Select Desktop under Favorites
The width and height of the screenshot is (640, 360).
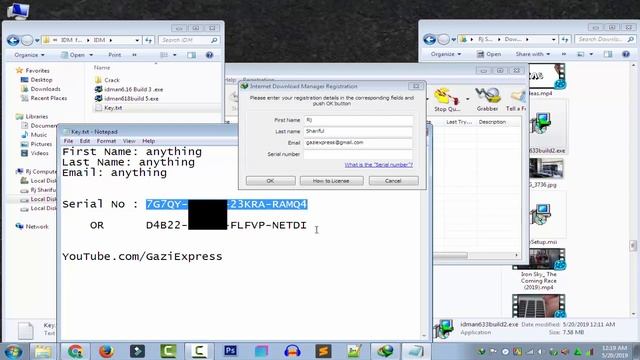point(37,80)
